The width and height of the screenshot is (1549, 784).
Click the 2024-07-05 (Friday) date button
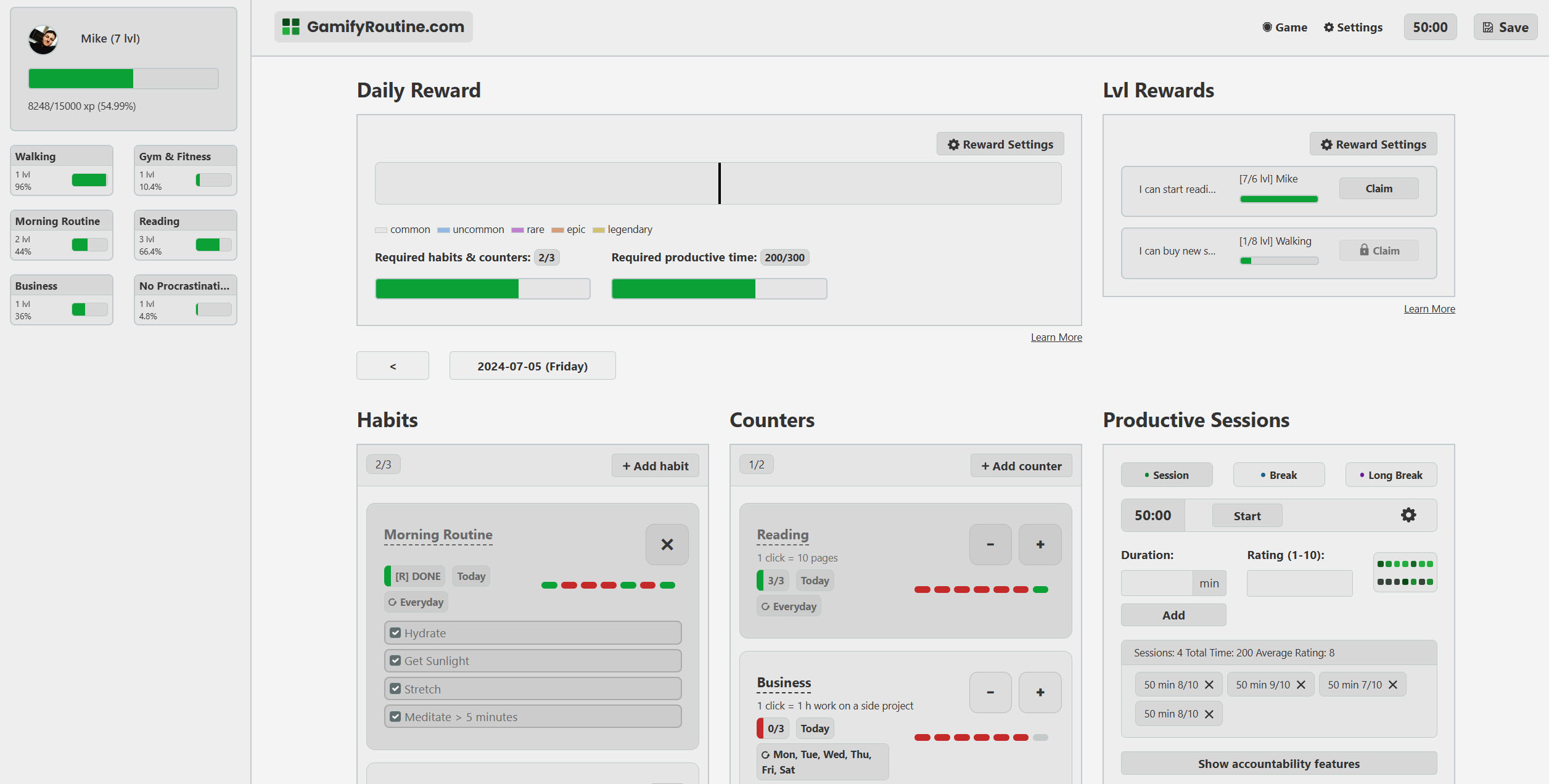(x=532, y=365)
